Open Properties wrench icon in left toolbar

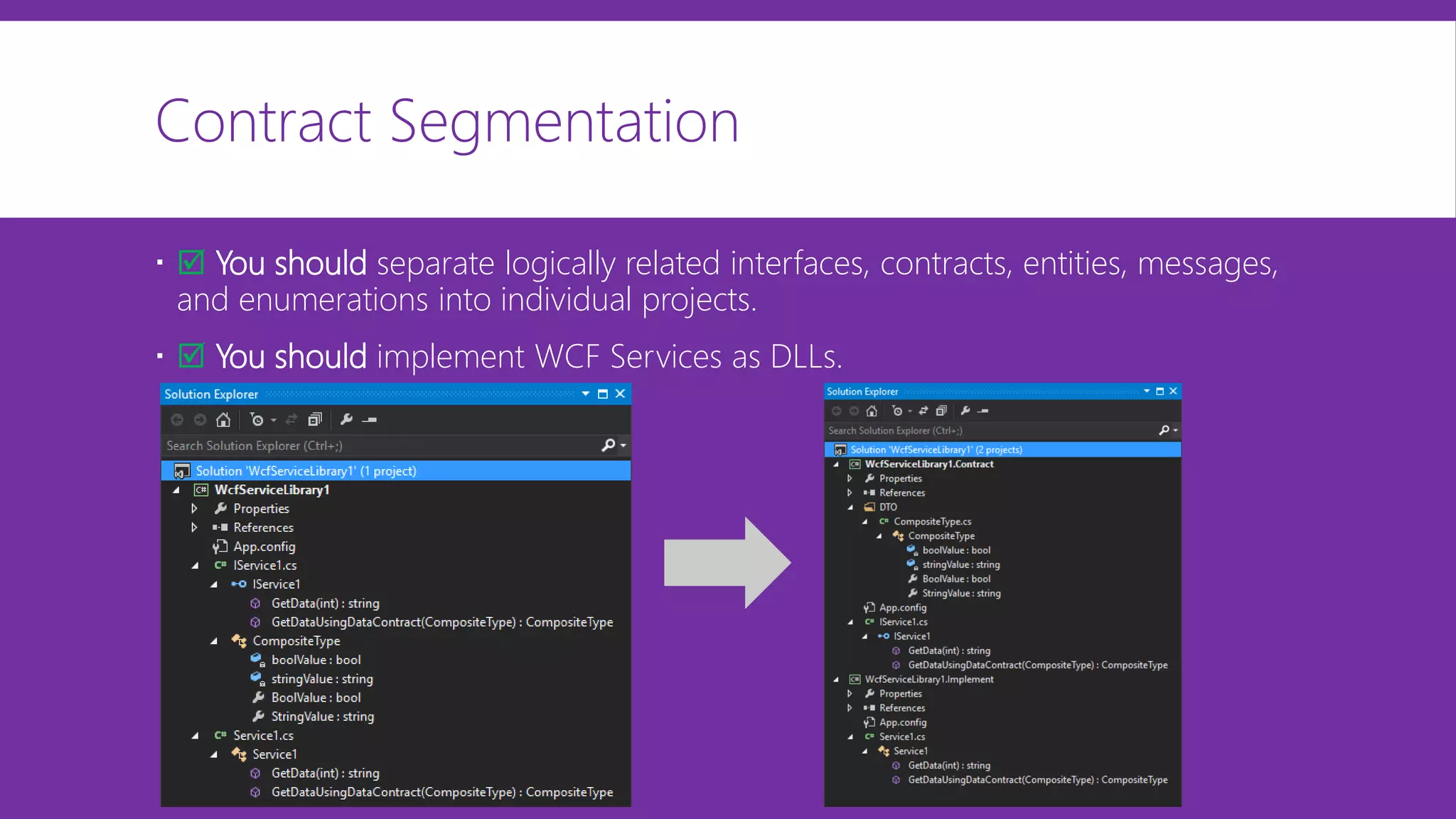346,420
